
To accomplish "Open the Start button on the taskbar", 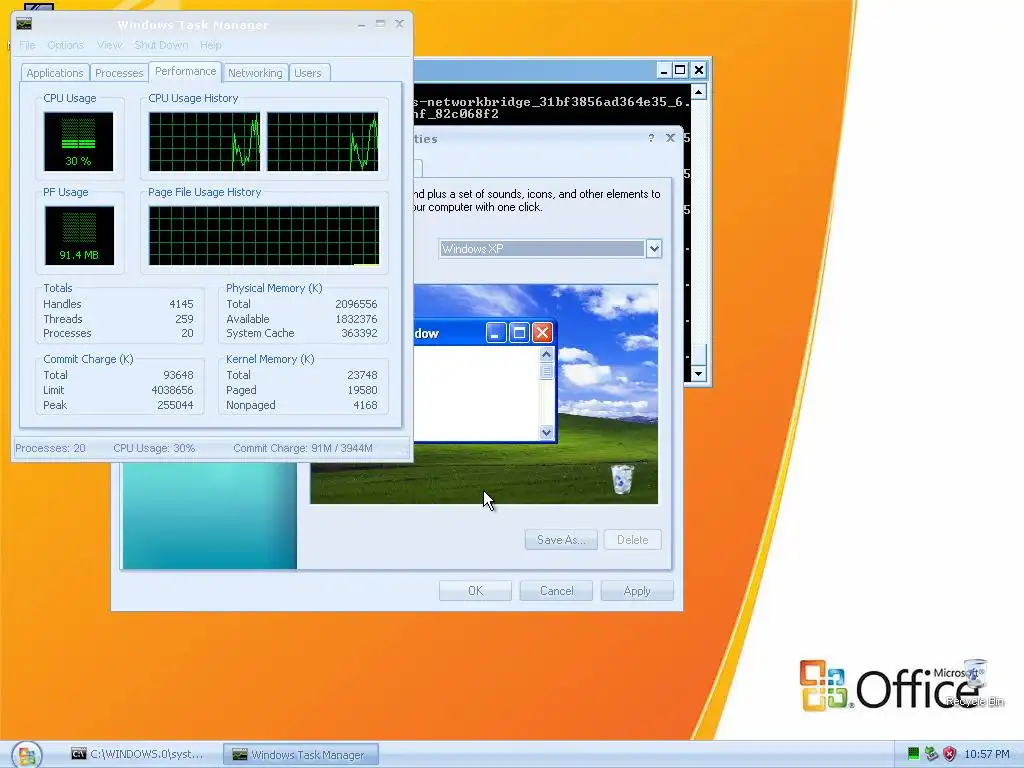I will pyautogui.click(x=27, y=755).
